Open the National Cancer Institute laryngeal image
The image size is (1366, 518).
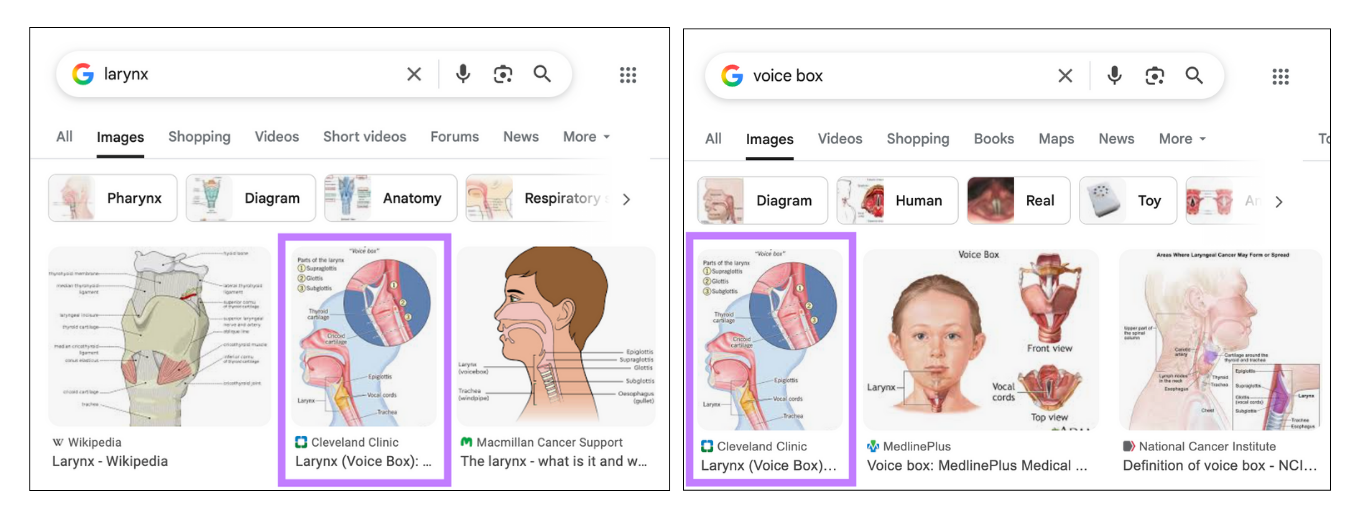click(x=1221, y=340)
